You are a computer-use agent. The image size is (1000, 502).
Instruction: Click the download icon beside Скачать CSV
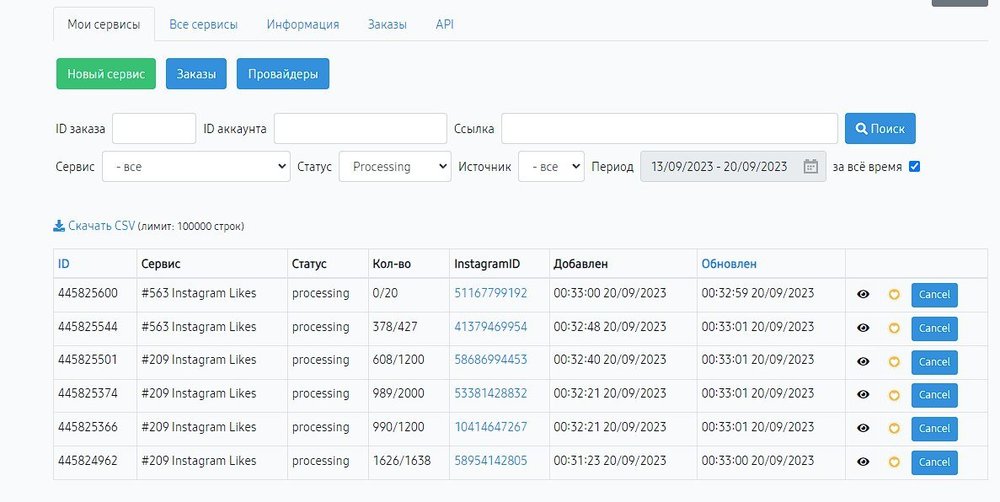pyautogui.click(x=59, y=226)
